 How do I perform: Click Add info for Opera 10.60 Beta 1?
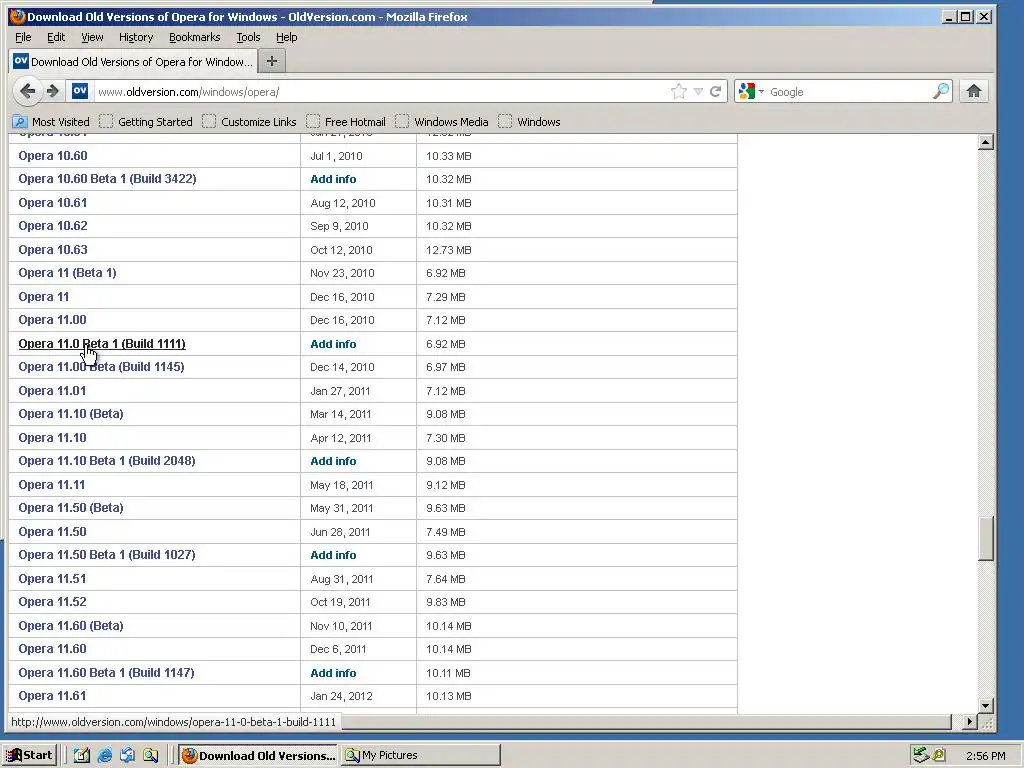pos(333,179)
